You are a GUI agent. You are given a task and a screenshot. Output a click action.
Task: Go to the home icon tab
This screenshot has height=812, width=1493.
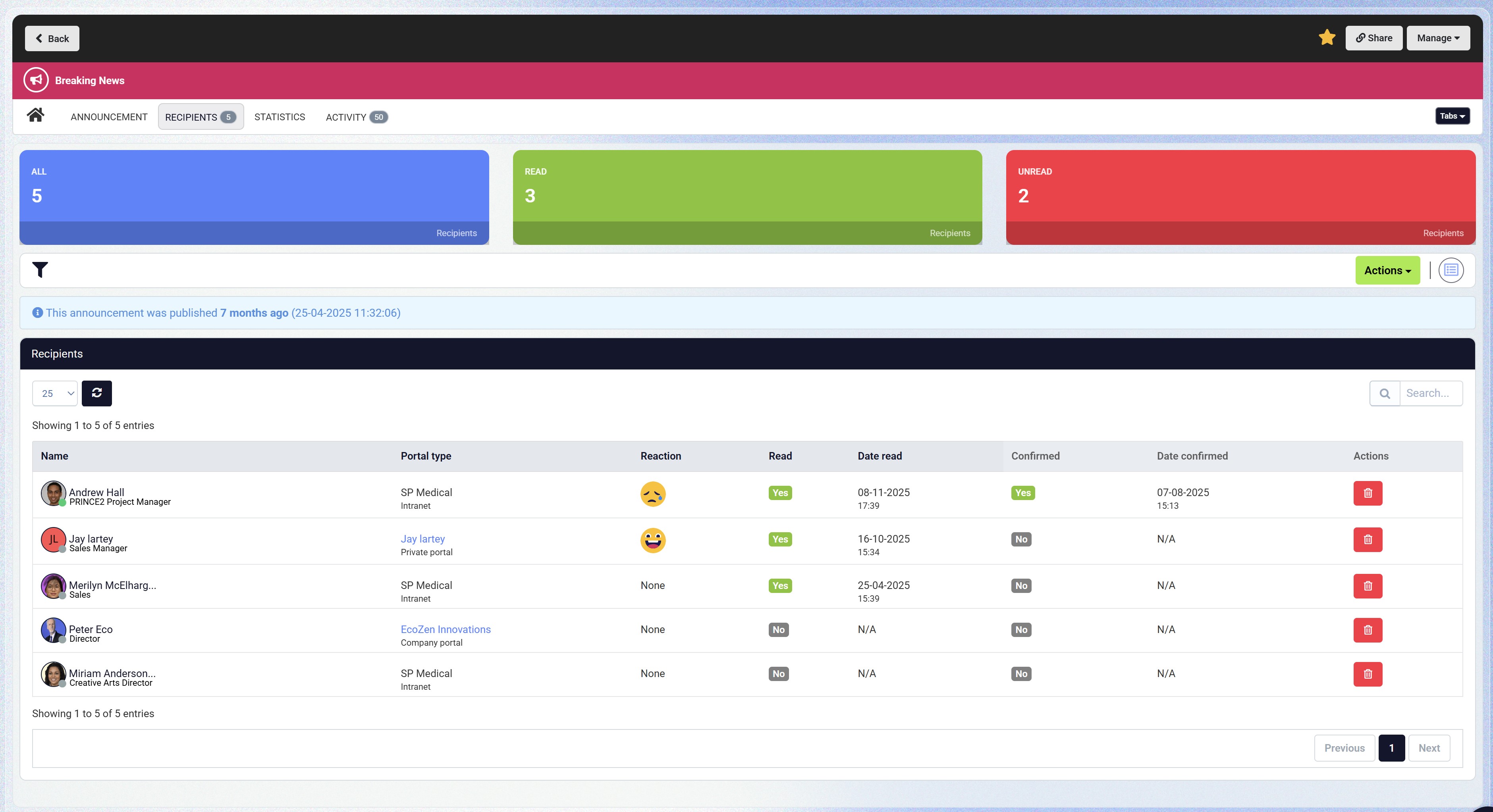pos(35,115)
